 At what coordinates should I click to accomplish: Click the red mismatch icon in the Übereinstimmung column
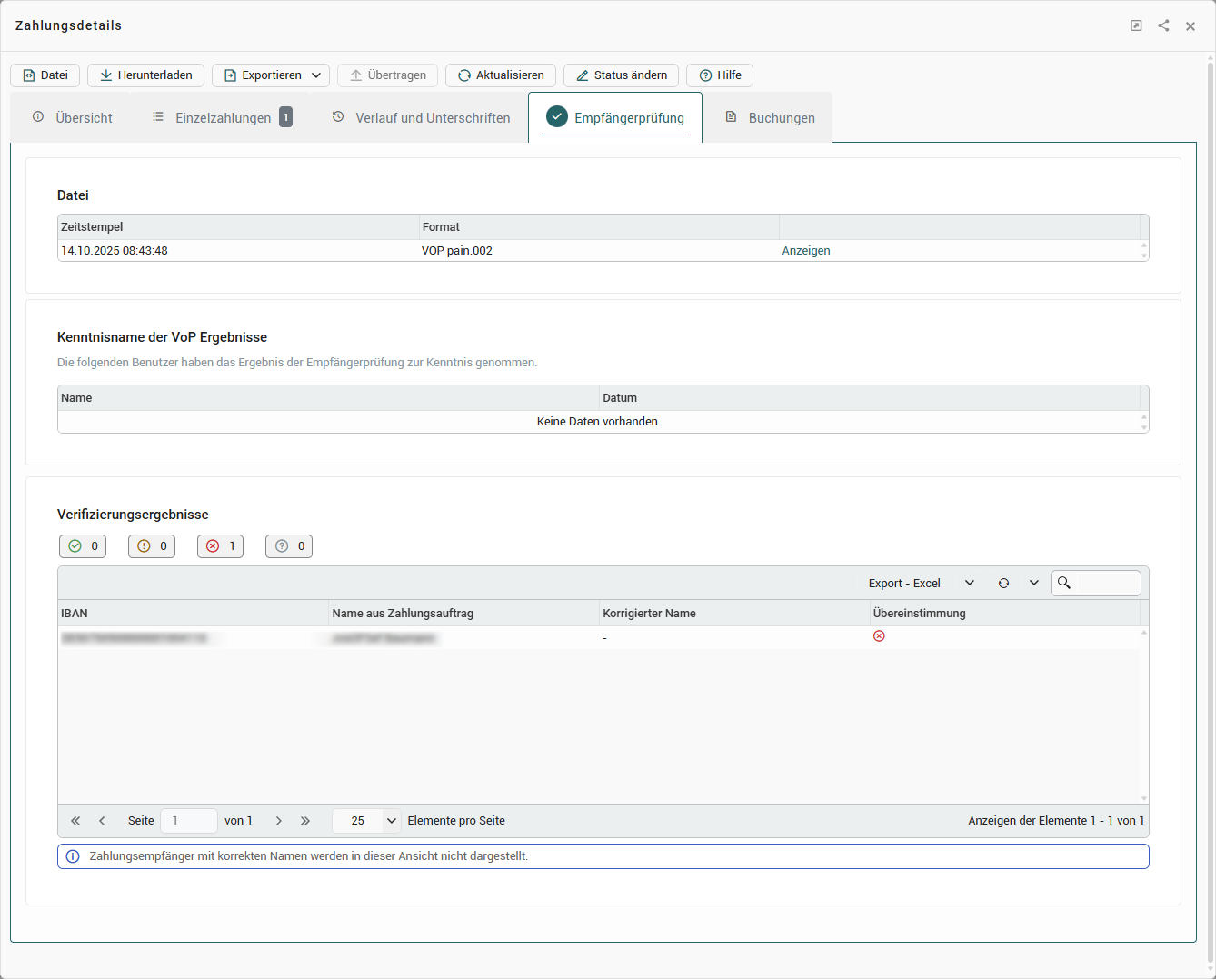[879, 636]
